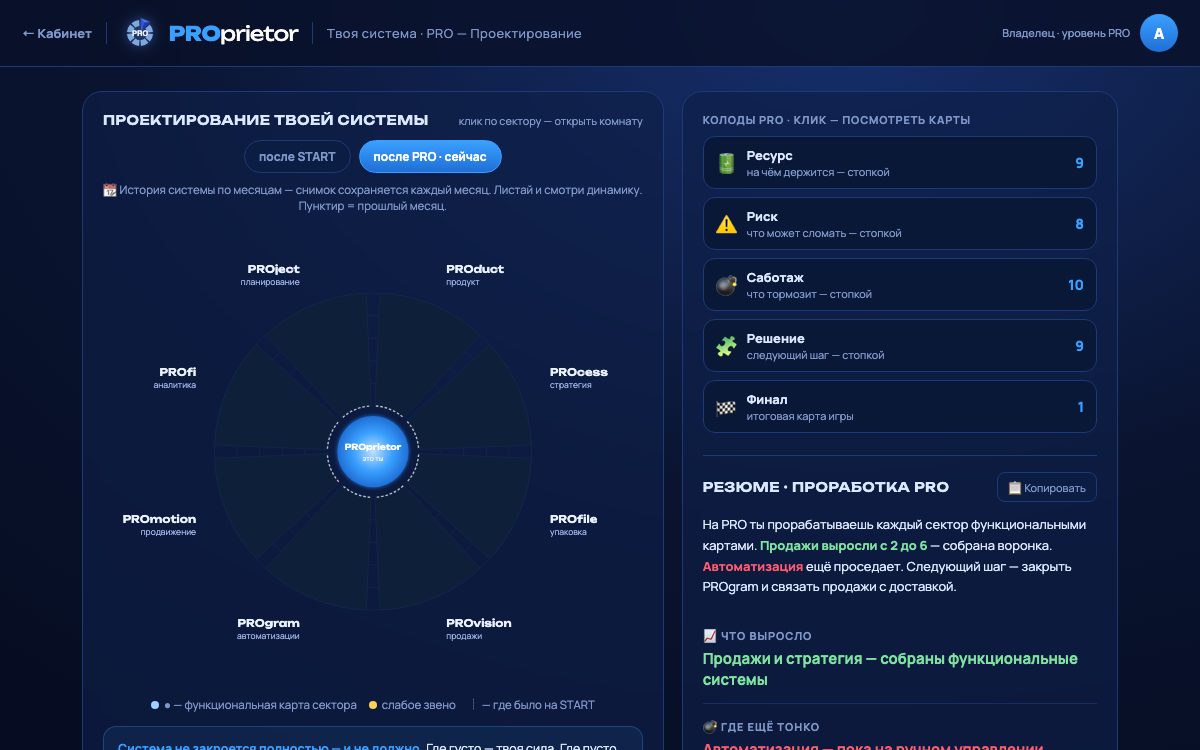Open the PROject планирование sector
The image size is (1200, 750).
click(270, 275)
